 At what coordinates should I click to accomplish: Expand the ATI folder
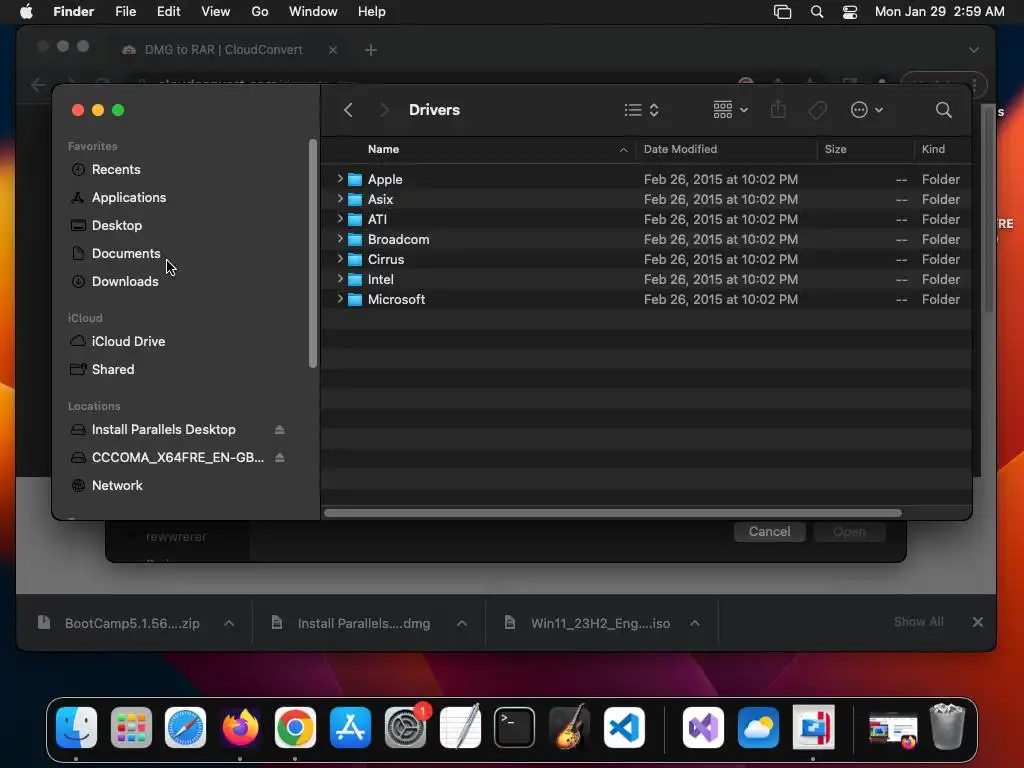coord(340,219)
